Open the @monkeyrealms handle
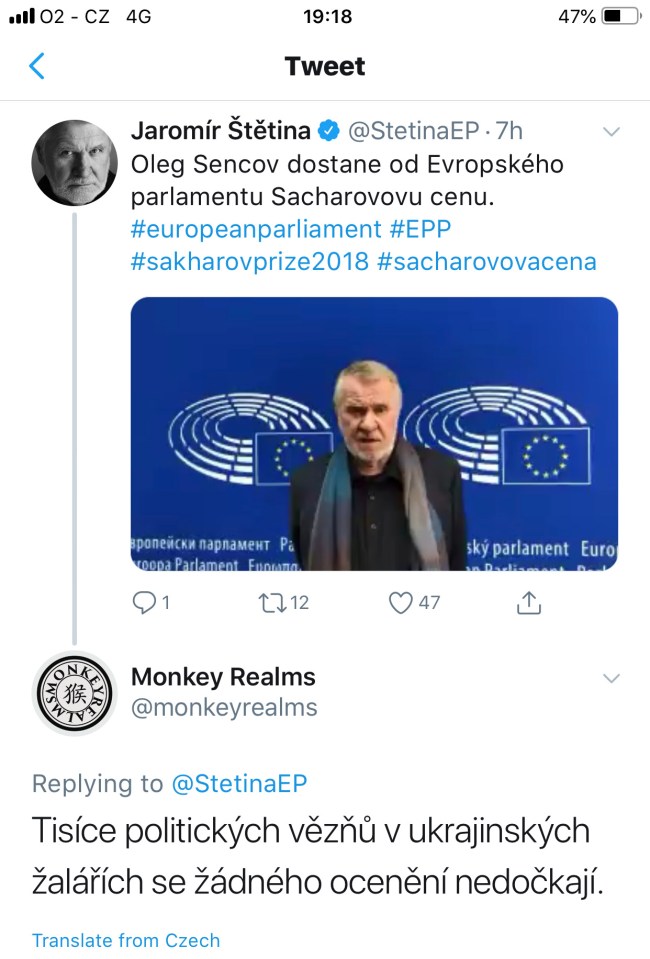650x959 pixels. point(224,708)
